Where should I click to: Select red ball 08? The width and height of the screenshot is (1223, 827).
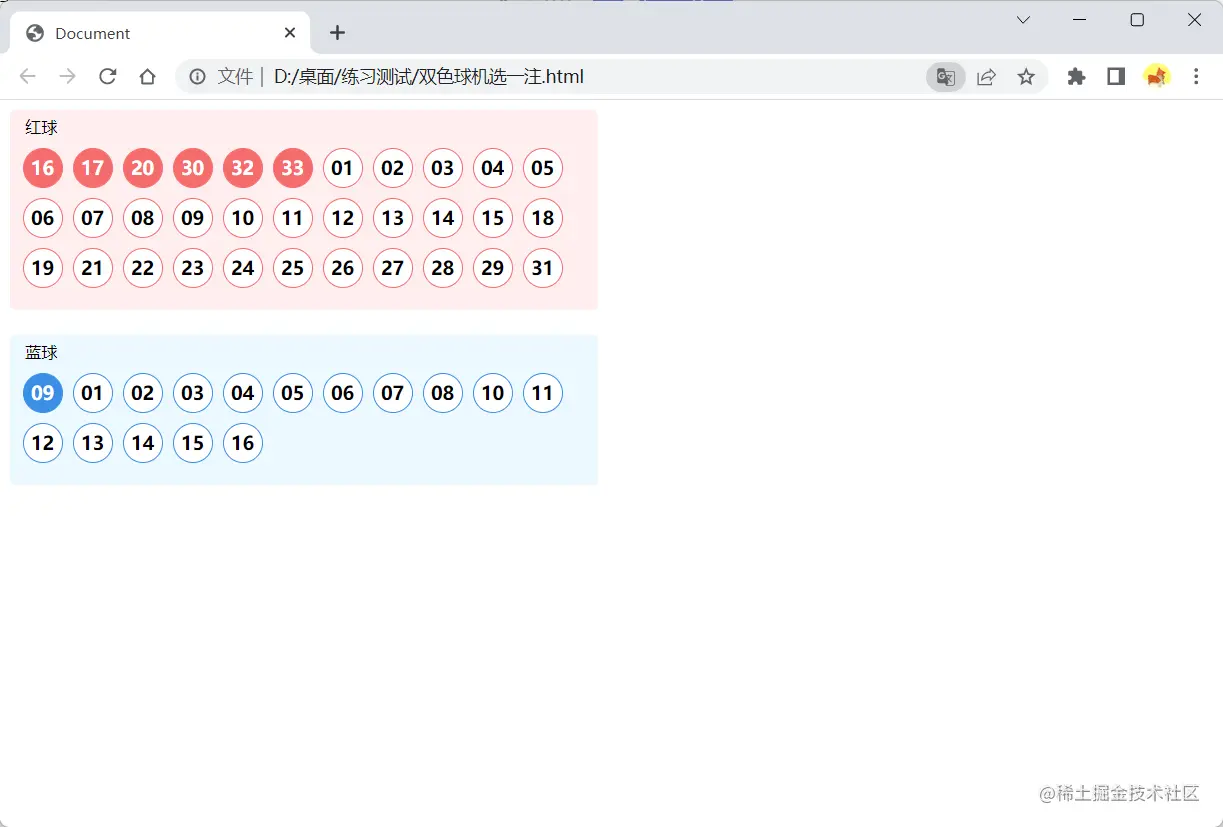click(x=143, y=218)
